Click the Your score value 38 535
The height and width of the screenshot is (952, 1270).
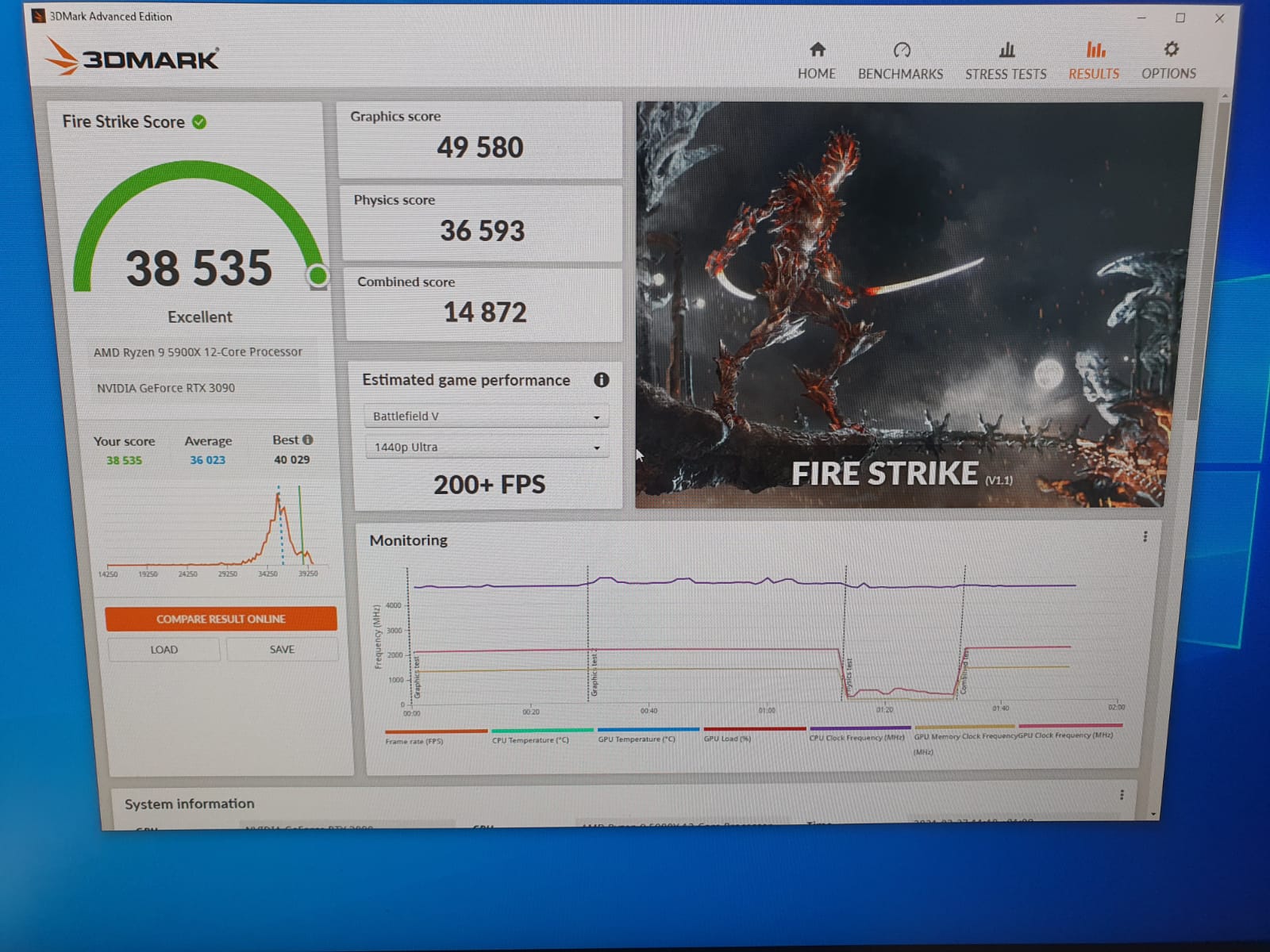tap(124, 460)
